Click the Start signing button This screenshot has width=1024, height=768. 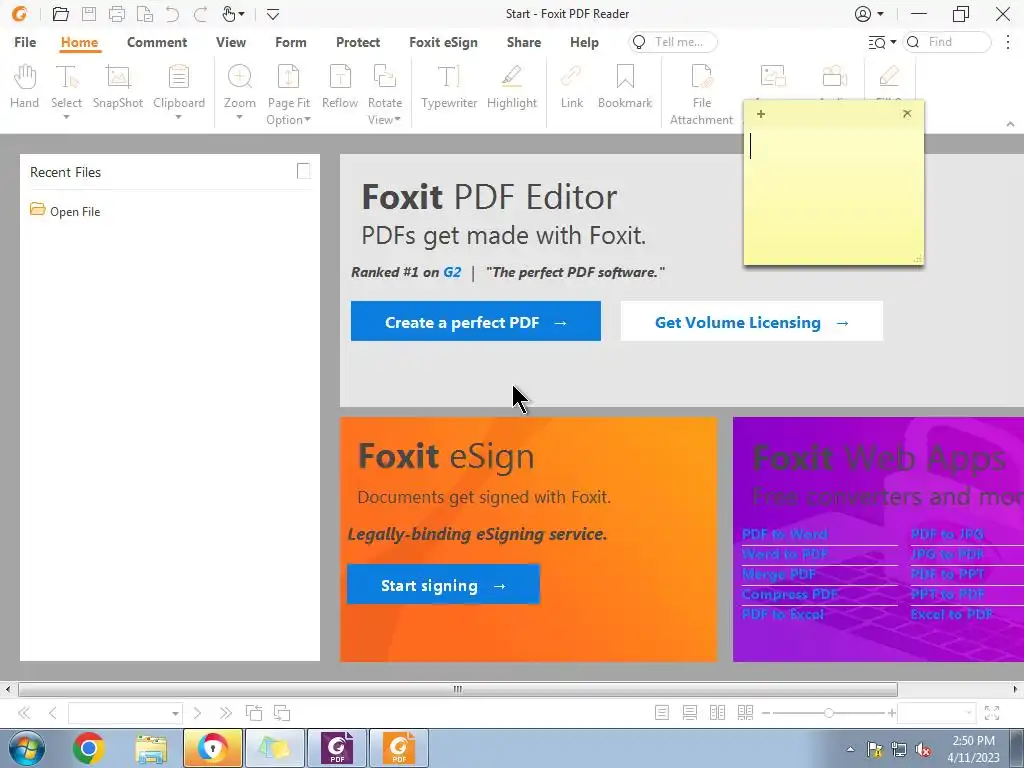[443, 584]
